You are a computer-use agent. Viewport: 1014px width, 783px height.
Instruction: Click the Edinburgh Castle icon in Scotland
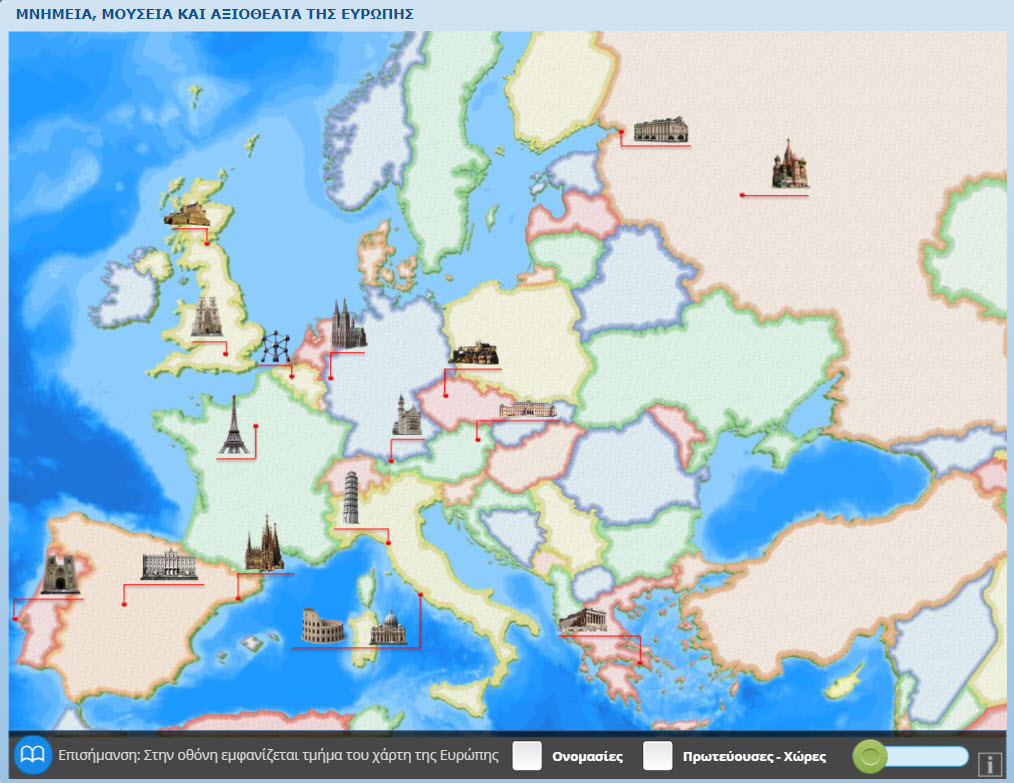click(x=187, y=214)
